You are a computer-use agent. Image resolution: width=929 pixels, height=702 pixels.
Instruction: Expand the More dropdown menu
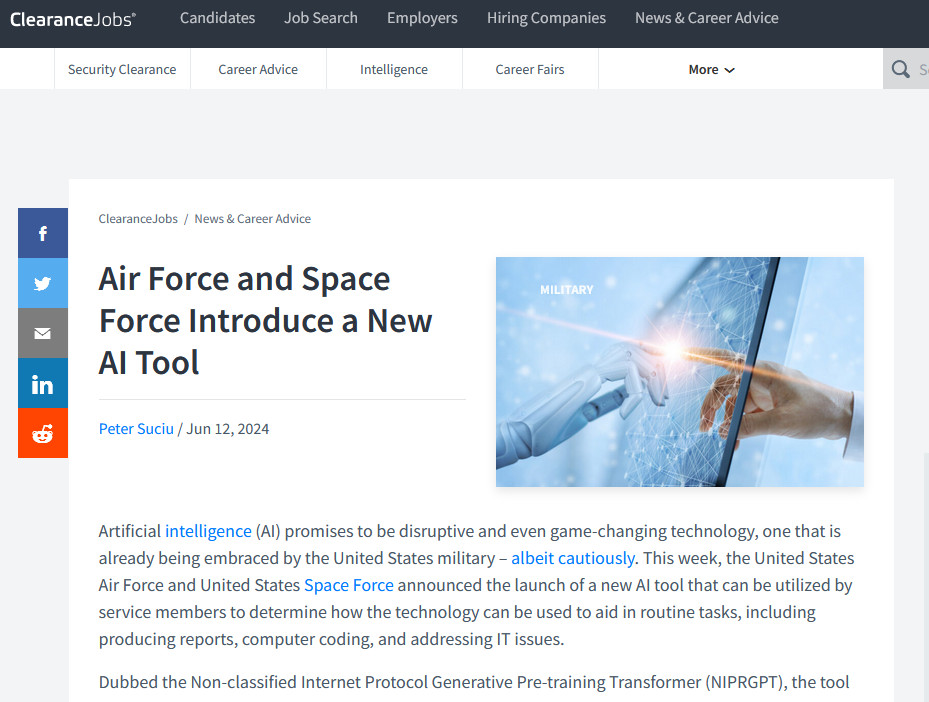pyautogui.click(x=711, y=69)
